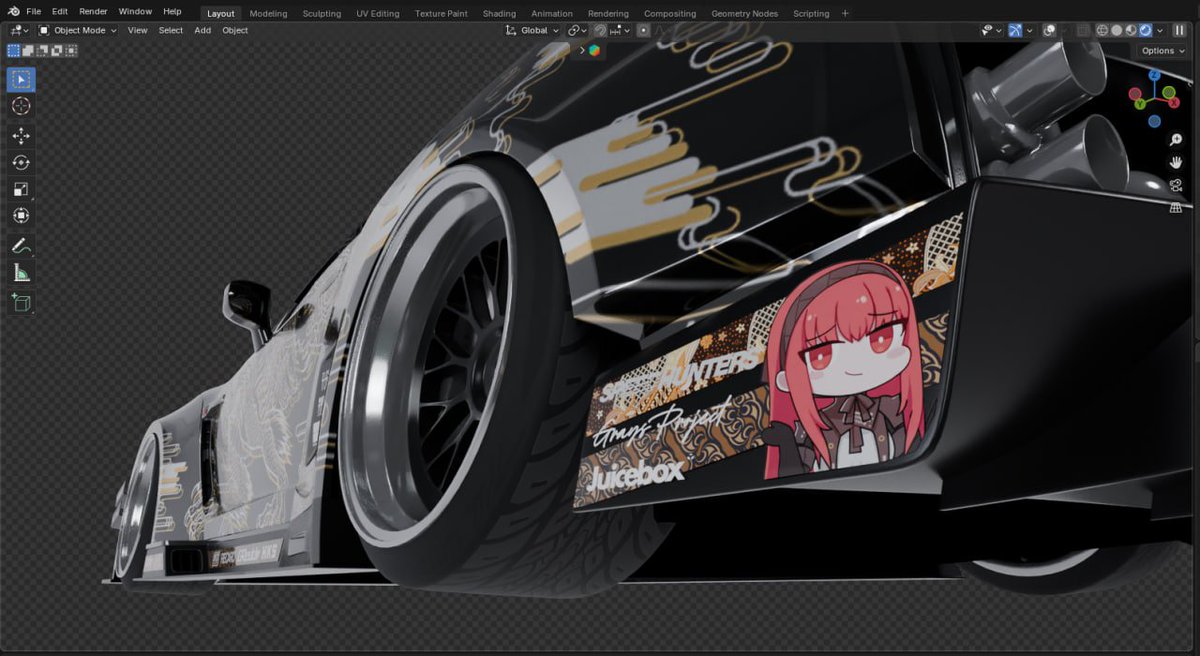Open the Object Mode dropdown
1200x656 pixels.
[x=78, y=30]
